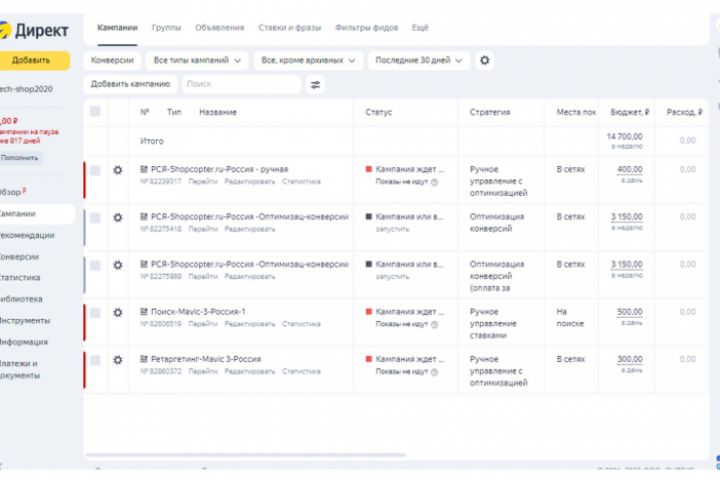Viewport: 720px width, 480px height.
Task: Switch to Объявления tab
Action: coord(219,28)
